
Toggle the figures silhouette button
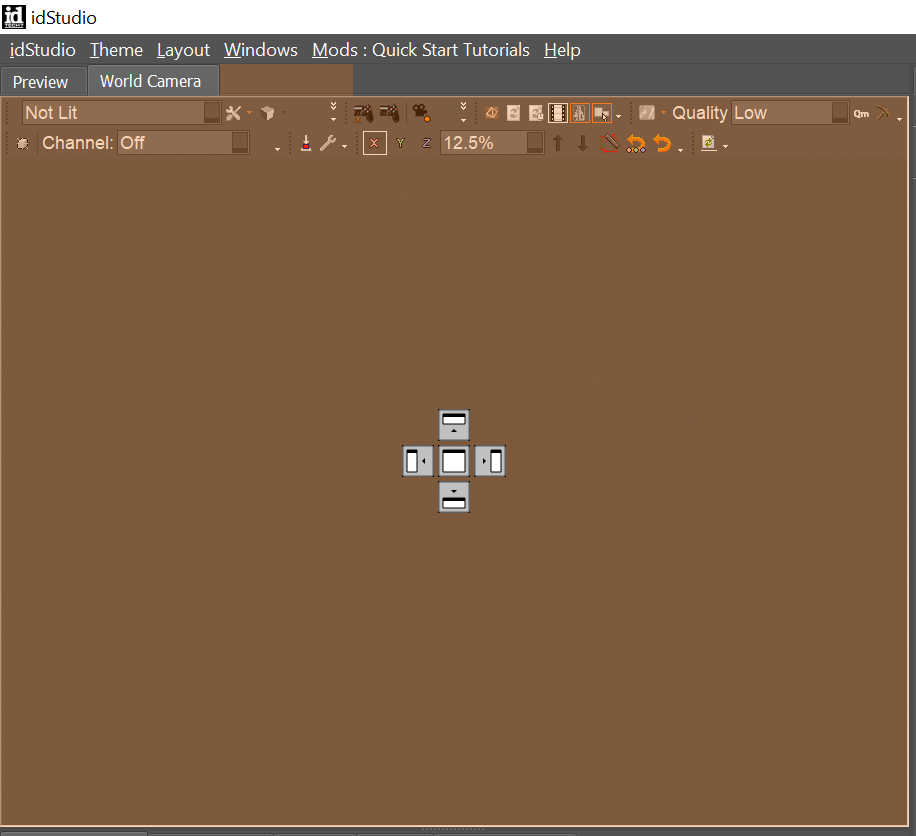pyautogui.click(x=580, y=113)
